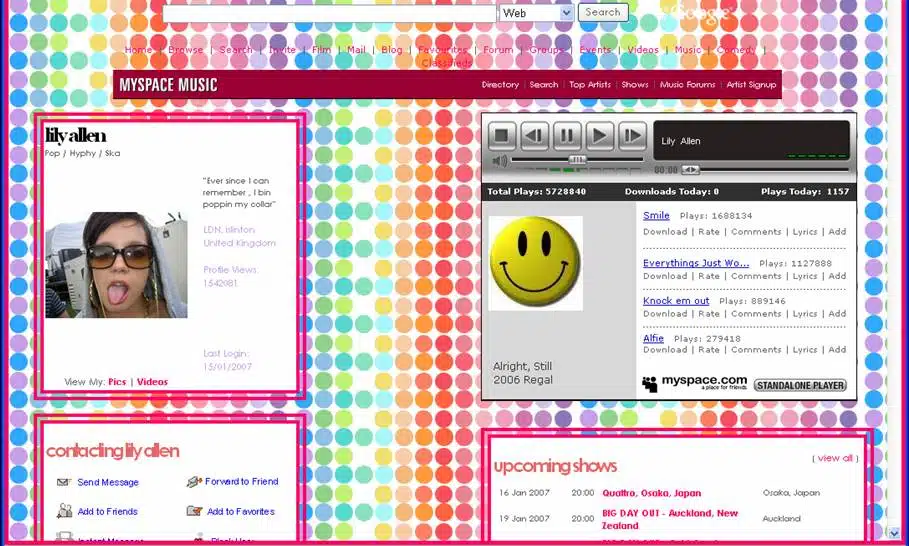This screenshot has width=909, height=546.
Task: Go to Music Forums in header
Action: pyautogui.click(x=687, y=85)
